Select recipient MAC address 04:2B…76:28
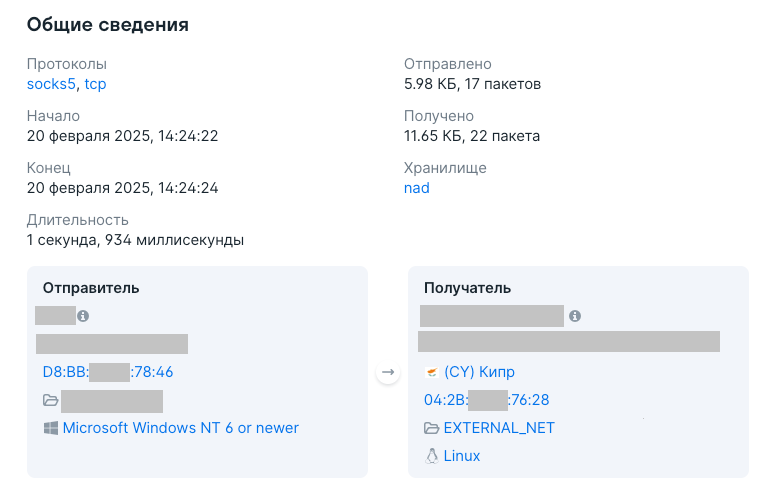Viewport: 763px width, 493px height. tap(487, 400)
